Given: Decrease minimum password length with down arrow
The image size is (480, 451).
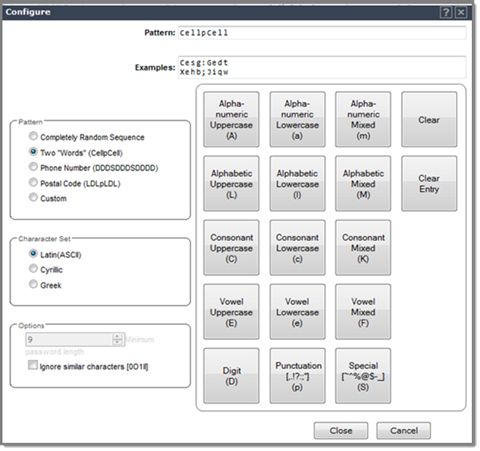Looking at the screenshot, I should [117, 342].
